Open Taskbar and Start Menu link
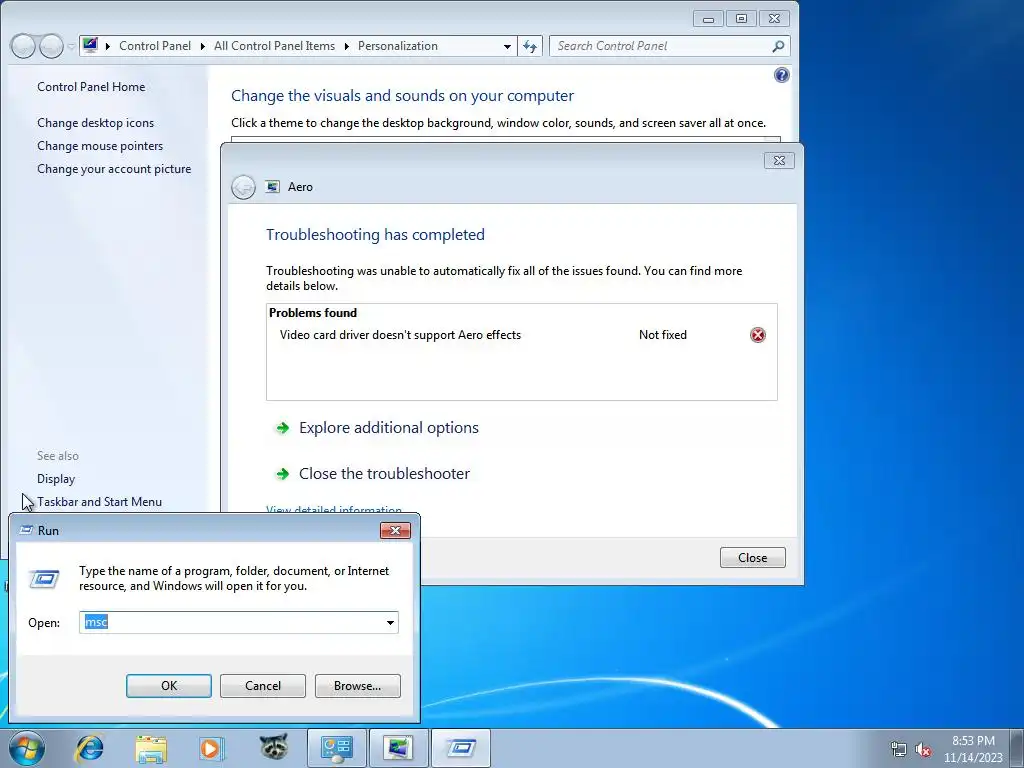Screen dimensions: 1024x768 coord(99,502)
